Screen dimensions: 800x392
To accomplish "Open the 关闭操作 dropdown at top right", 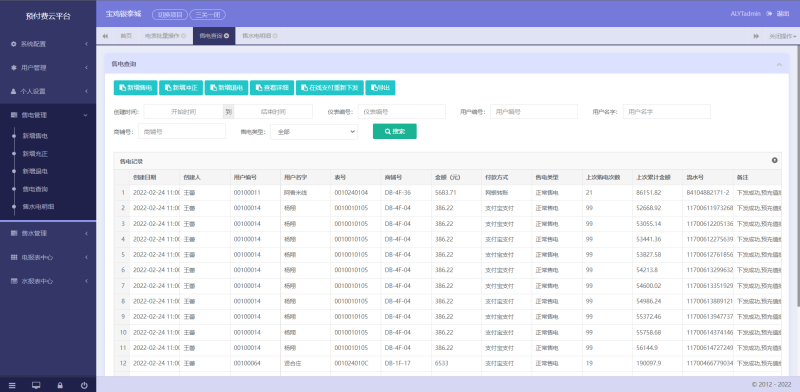I will [783, 36].
